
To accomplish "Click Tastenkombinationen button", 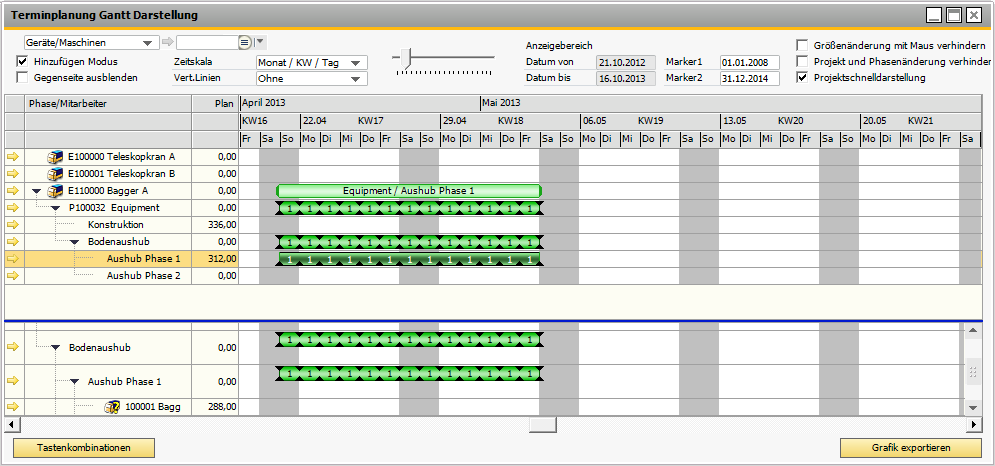I will (x=84, y=448).
